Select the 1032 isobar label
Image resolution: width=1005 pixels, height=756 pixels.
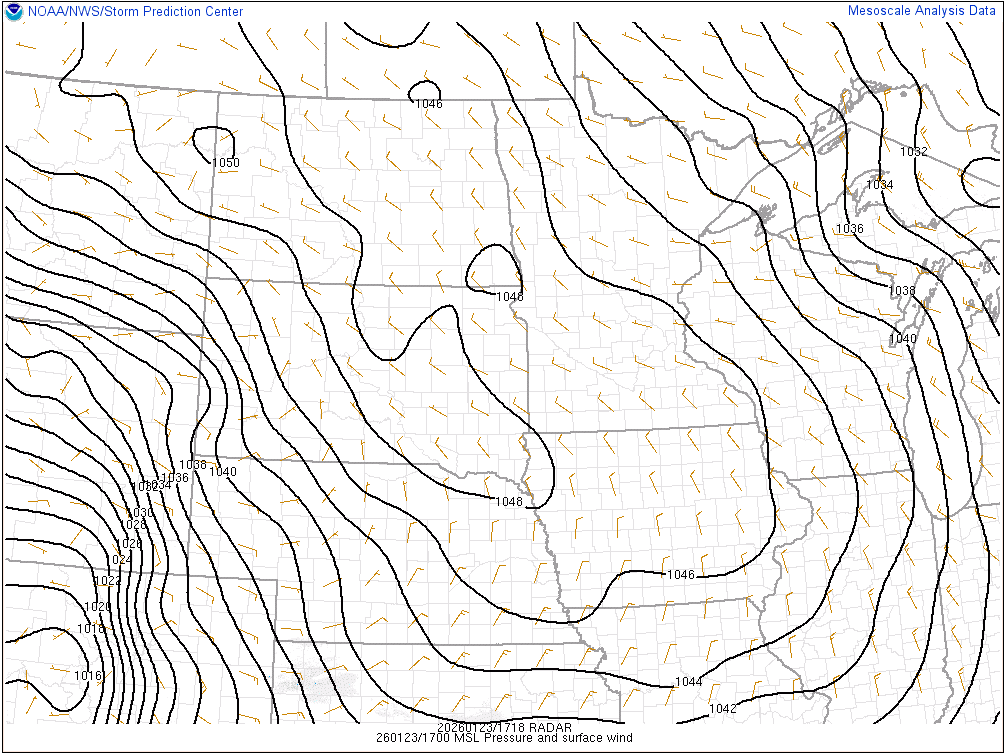pos(913,152)
